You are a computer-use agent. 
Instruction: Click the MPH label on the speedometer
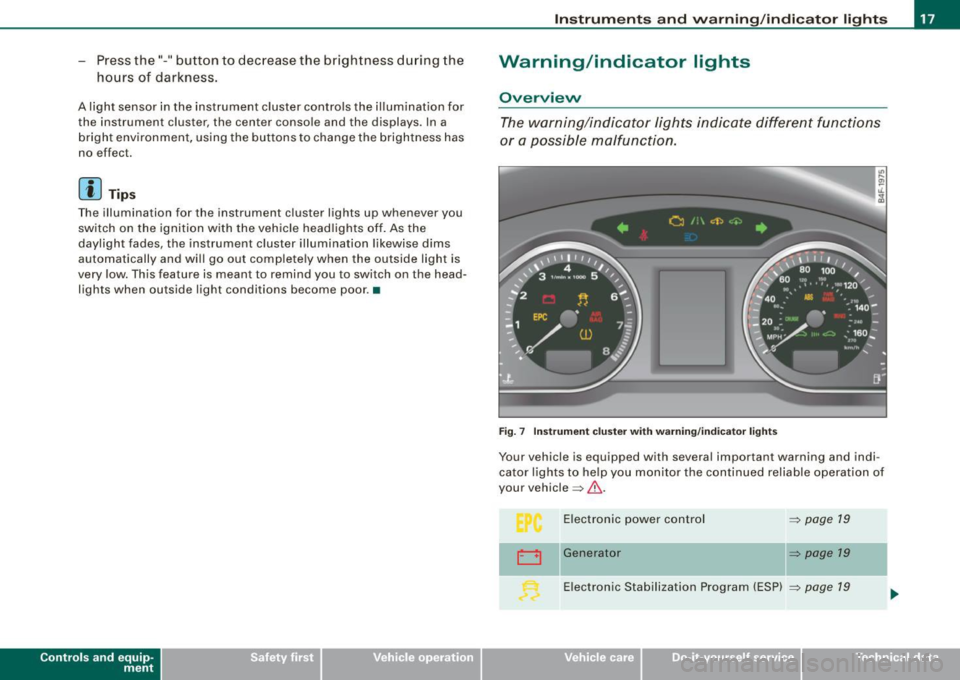(x=774, y=337)
